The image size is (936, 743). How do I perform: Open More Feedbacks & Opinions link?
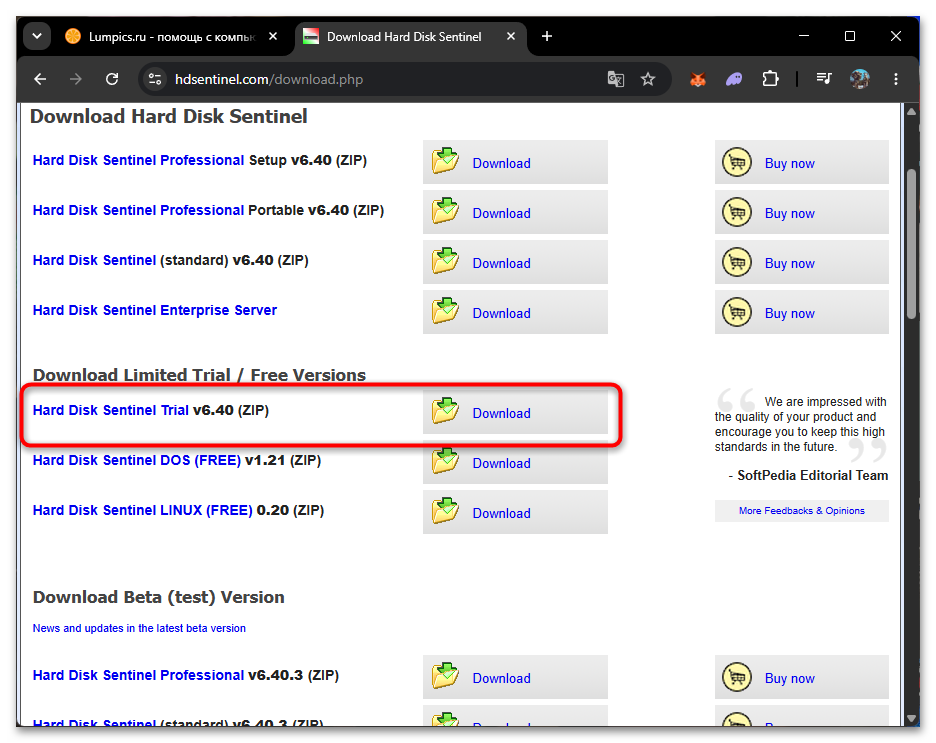click(802, 511)
